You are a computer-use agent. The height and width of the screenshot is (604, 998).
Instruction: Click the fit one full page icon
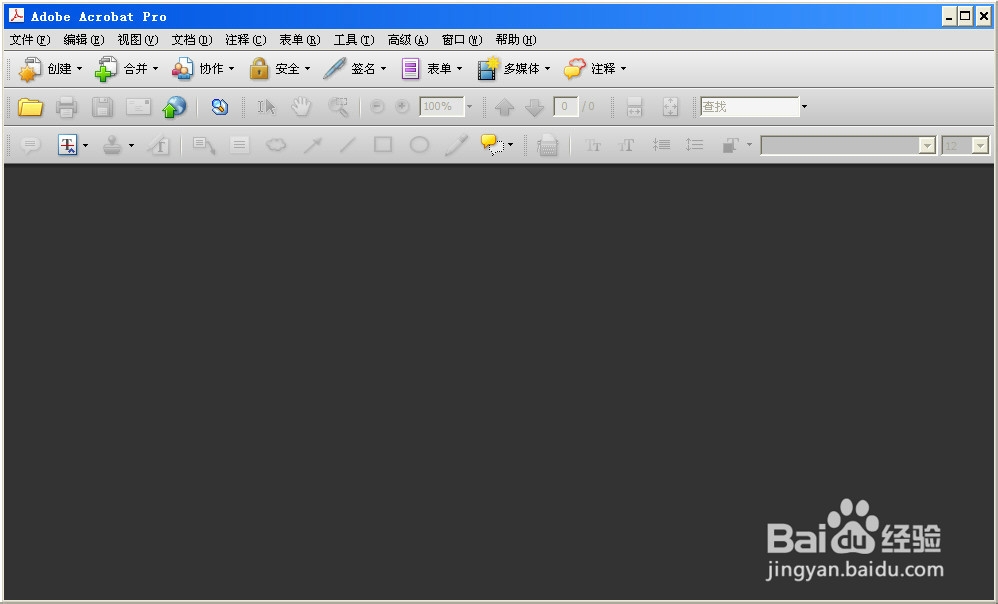tap(670, 107)
